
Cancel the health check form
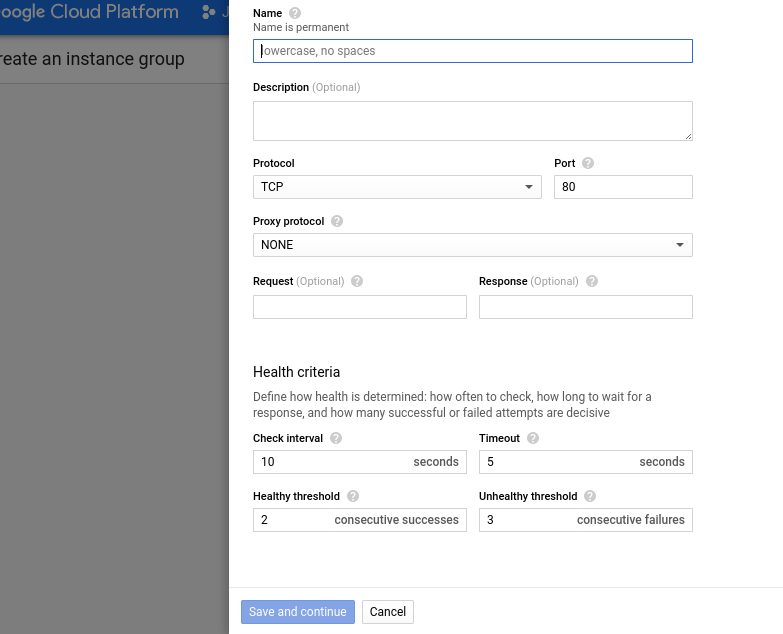[388, 612]
